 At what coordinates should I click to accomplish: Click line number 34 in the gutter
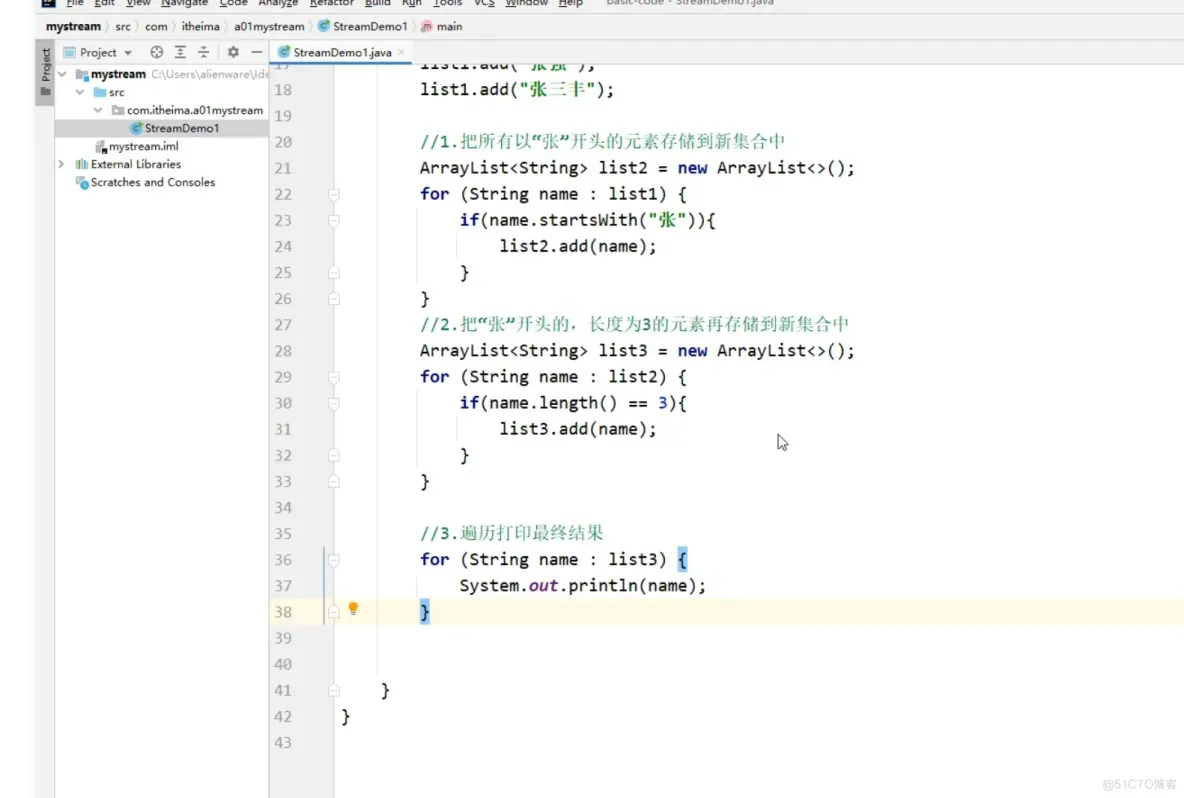283,507
